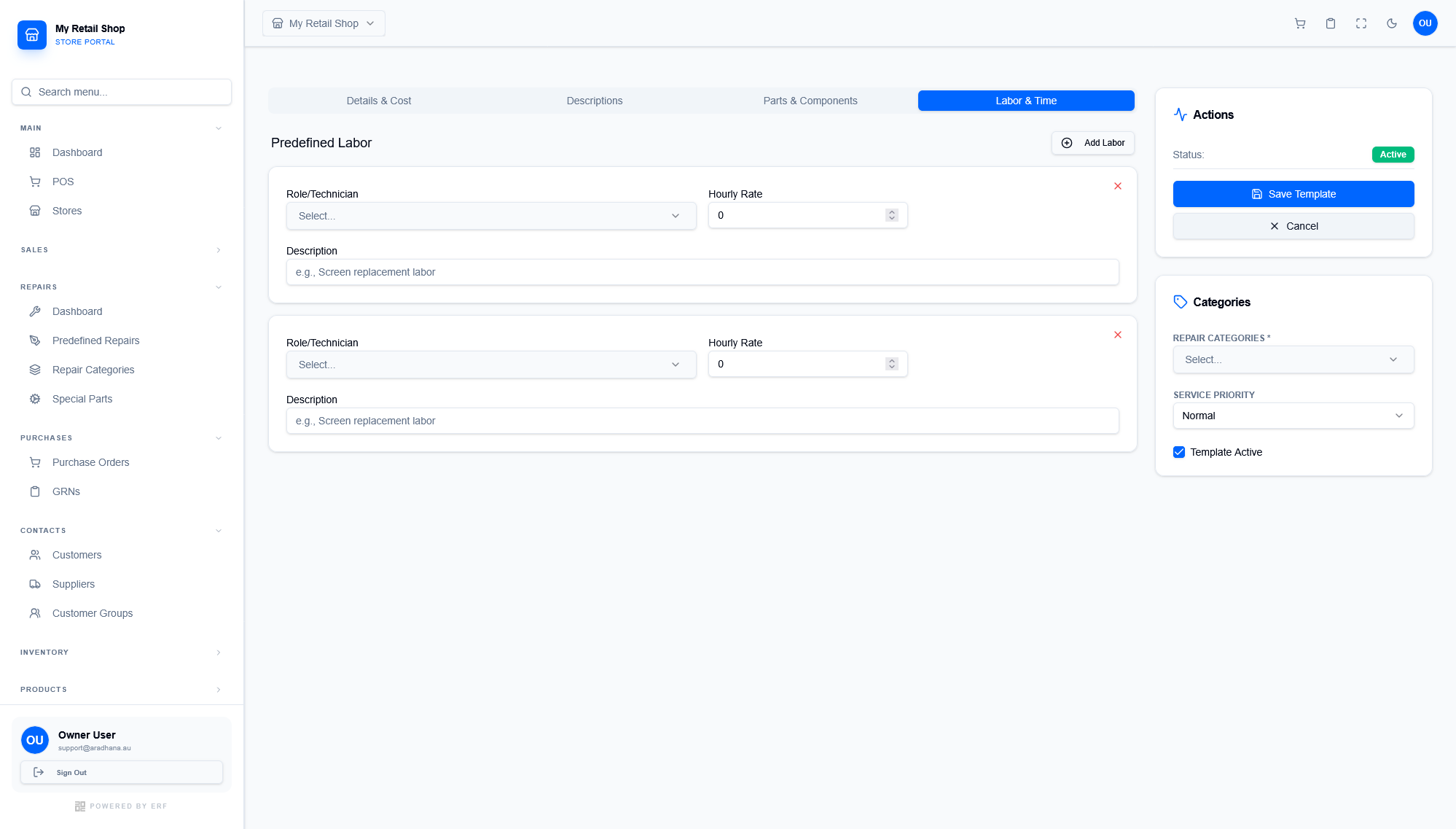Collapse the PURCHASES sidebar section
Screen dimensions: 1456x829
pos(122,438)
